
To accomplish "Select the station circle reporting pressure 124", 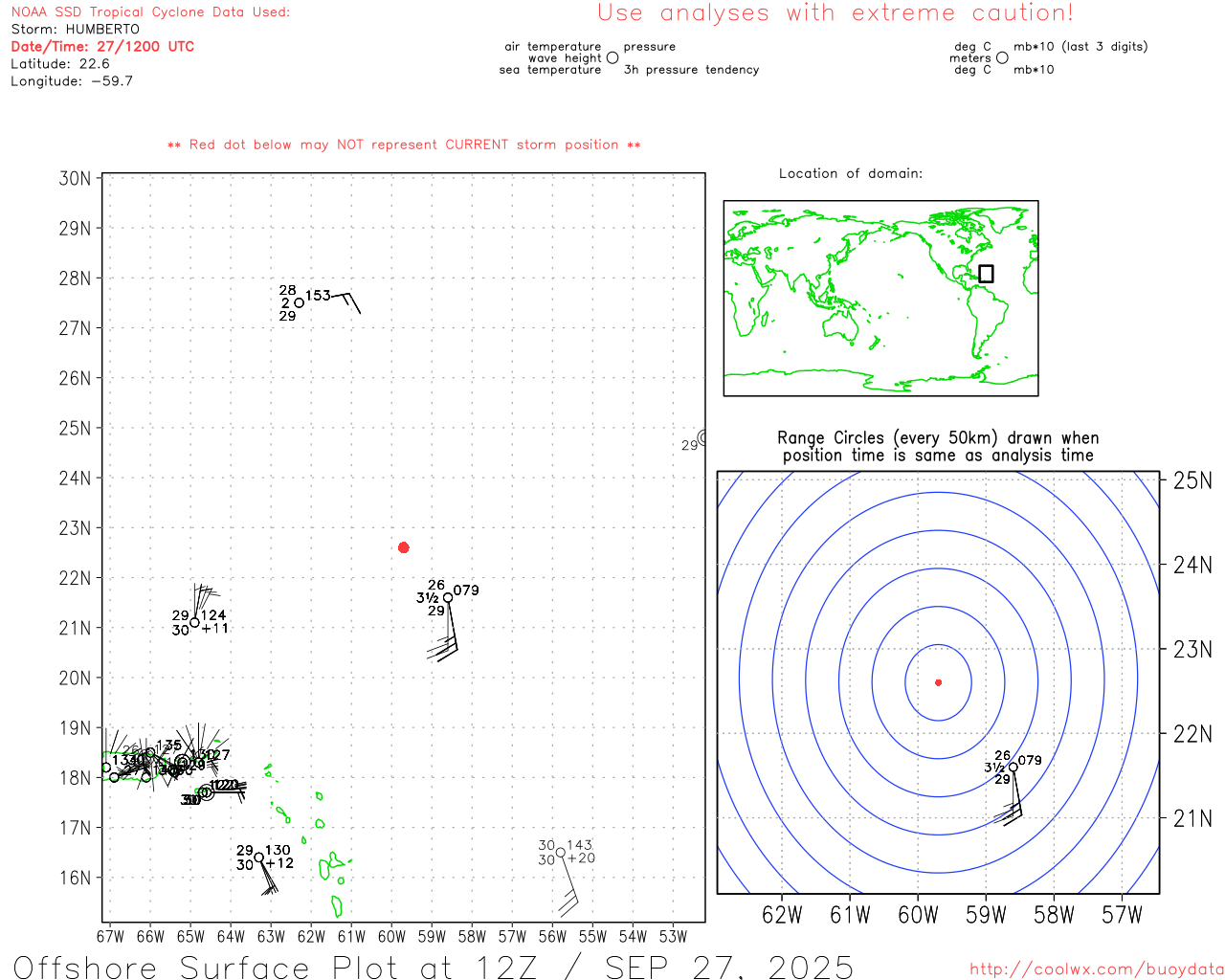I will pos(194,622).
